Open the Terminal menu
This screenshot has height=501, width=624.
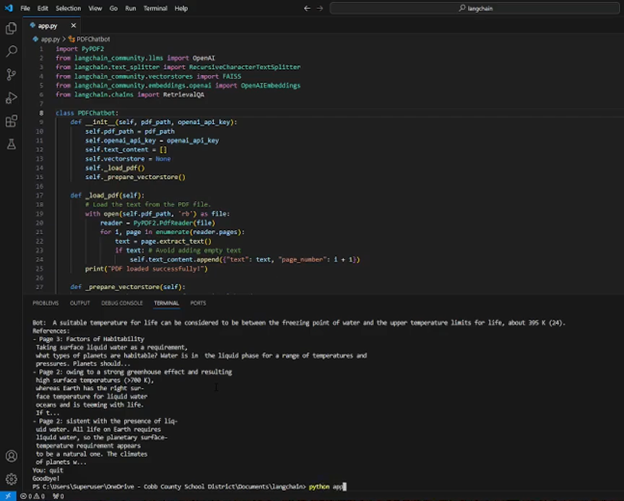click(x=155, y=8)
